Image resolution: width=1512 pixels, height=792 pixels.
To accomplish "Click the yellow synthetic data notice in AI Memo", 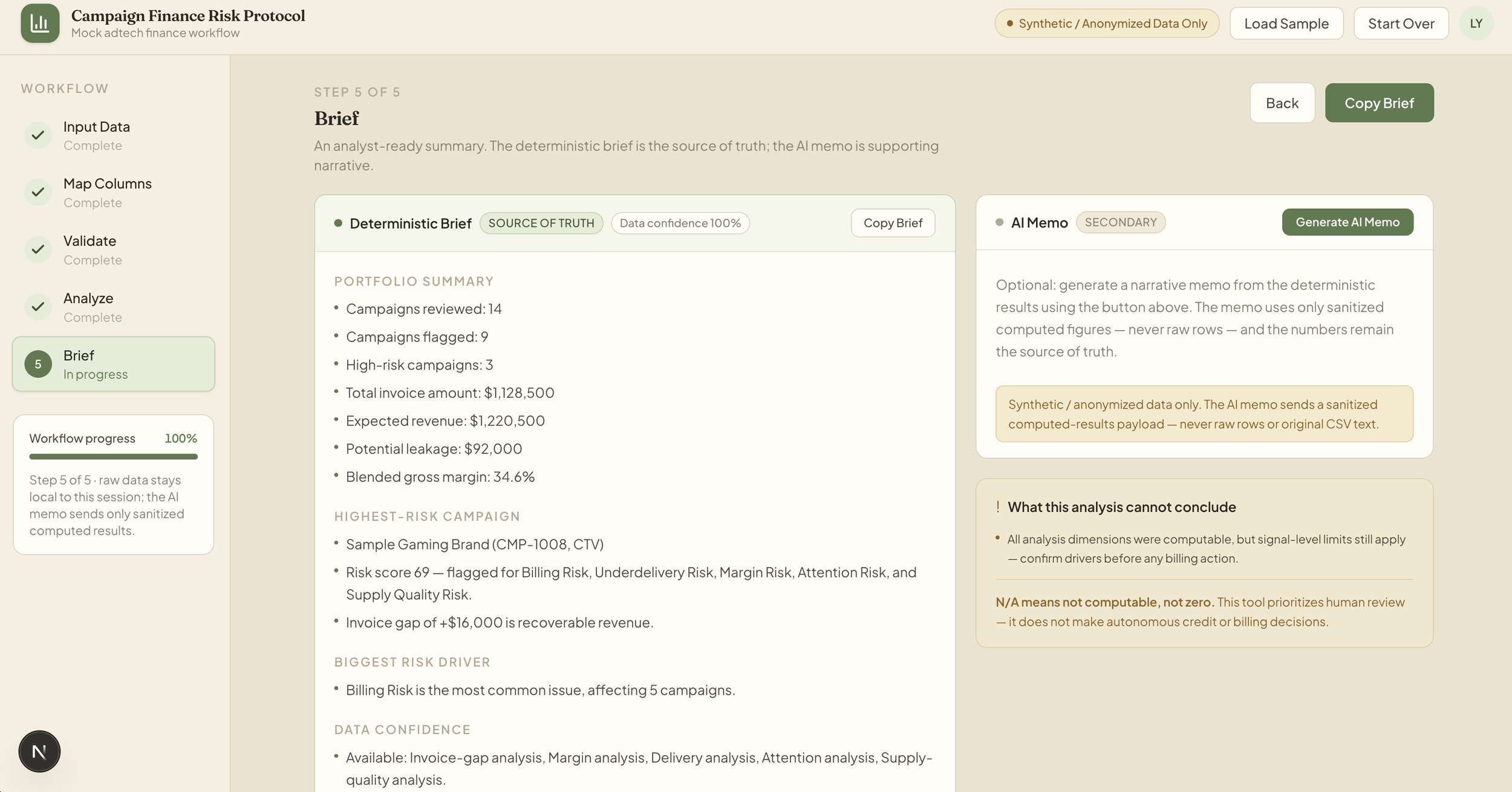I will (x=1204, y=414).
